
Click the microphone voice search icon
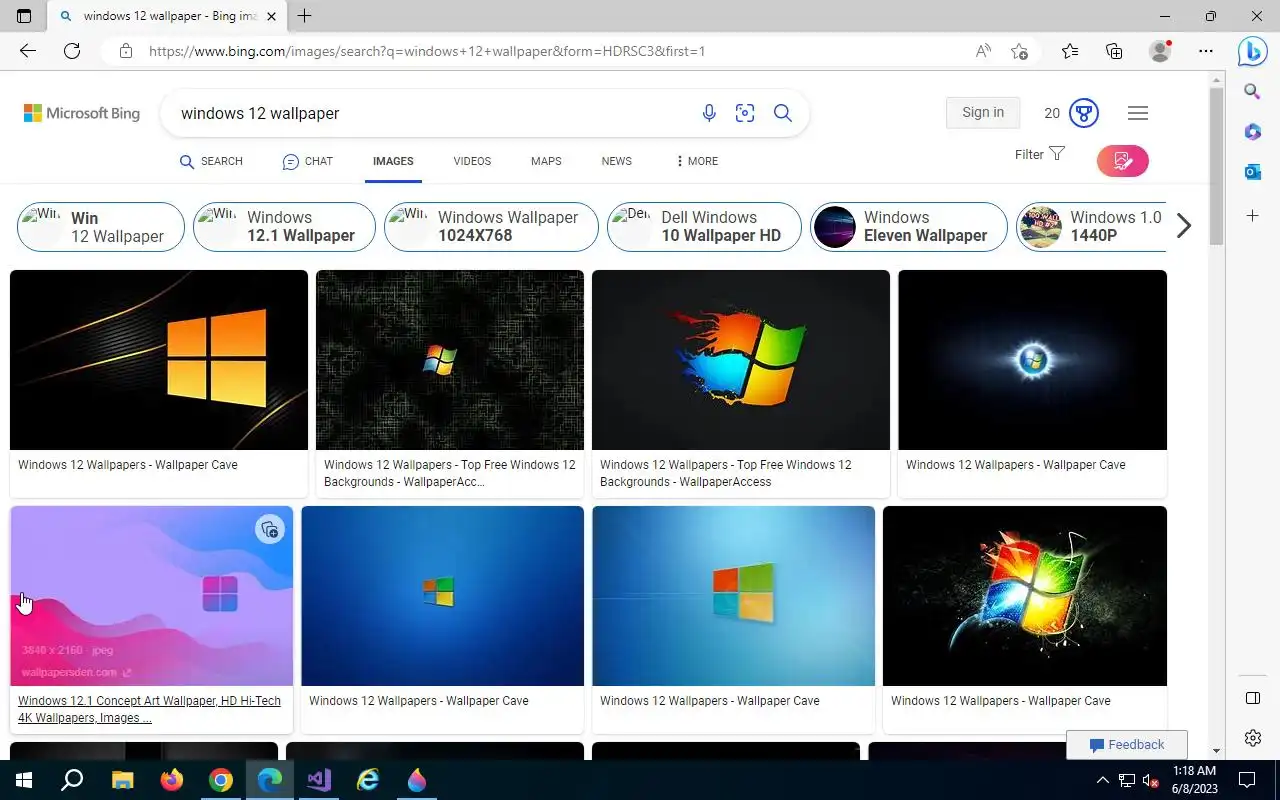tap(709, 113)
